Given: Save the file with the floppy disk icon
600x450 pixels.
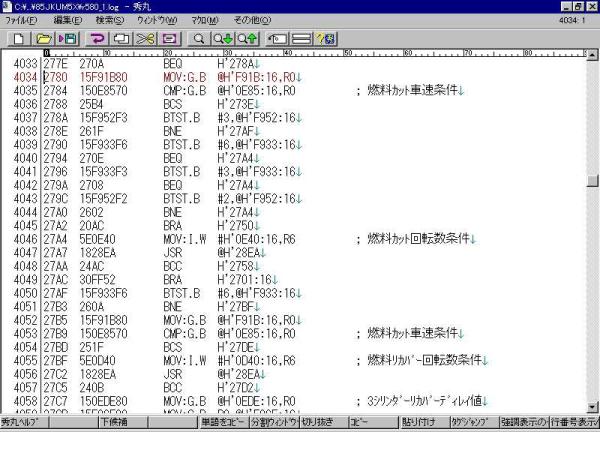Looking at the screenshot, I should (x=68, y=39).
